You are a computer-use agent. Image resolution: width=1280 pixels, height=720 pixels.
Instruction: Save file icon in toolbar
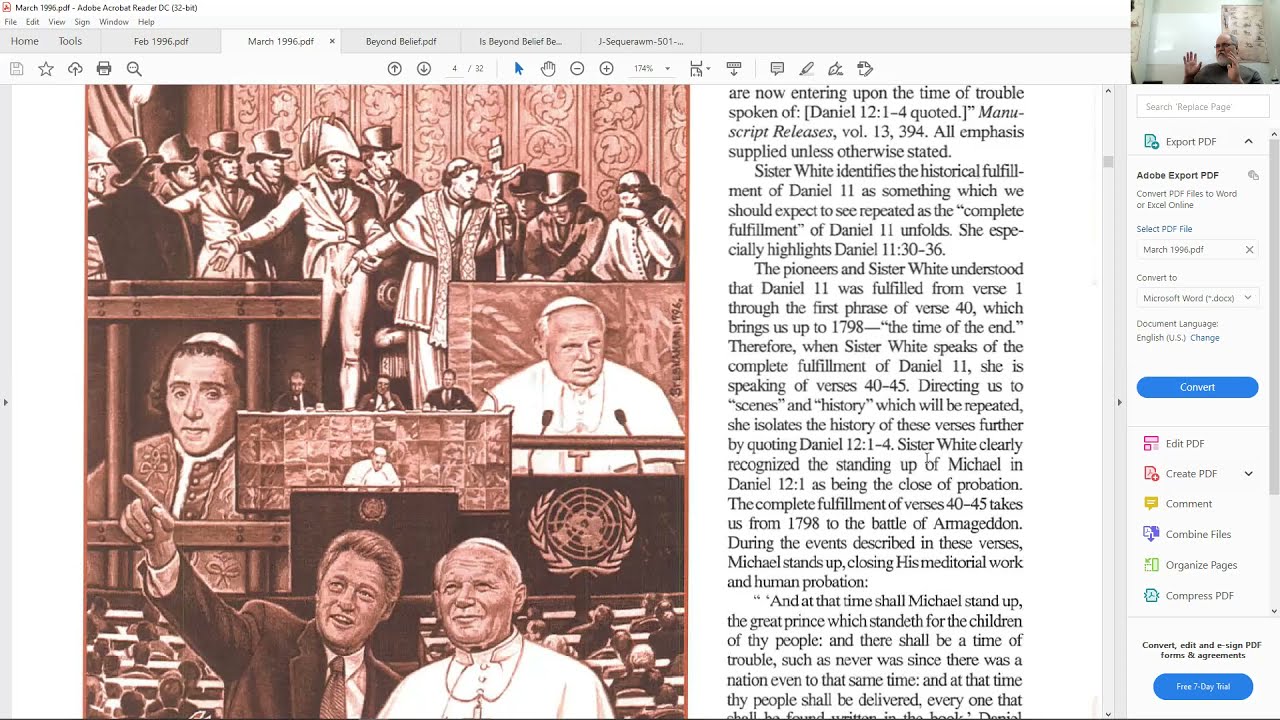click(x=16, y=69)
